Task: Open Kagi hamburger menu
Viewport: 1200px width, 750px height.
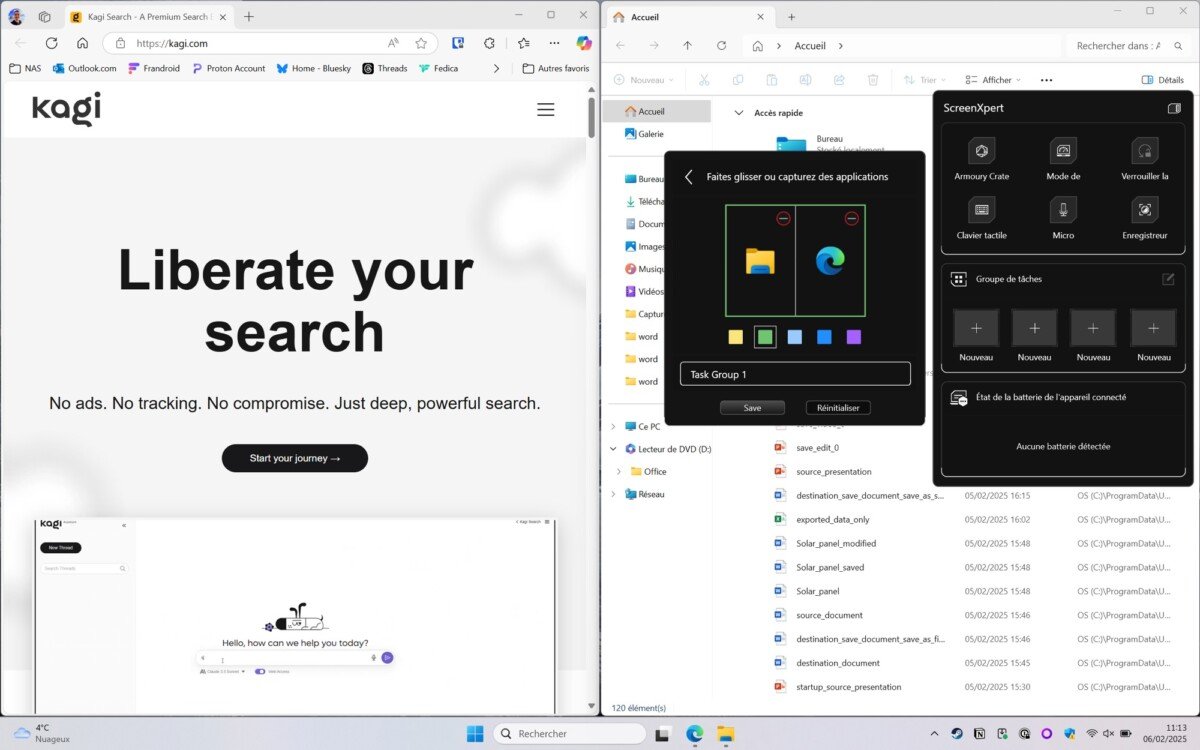Action: [x=545, y=110]
